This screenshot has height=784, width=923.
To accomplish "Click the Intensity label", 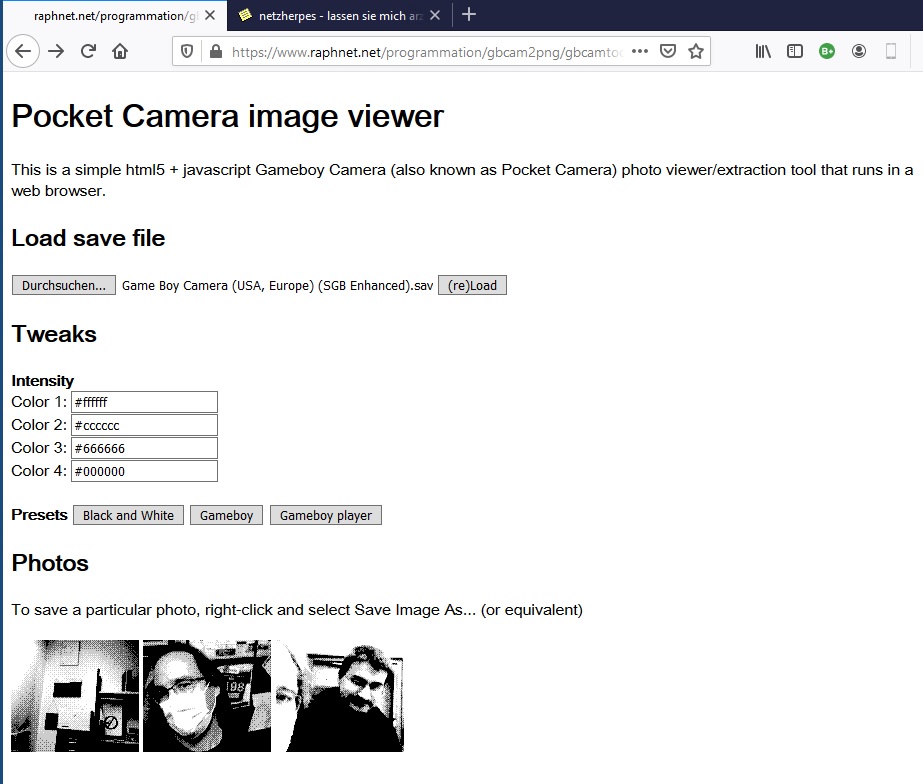I will point(42,381).
